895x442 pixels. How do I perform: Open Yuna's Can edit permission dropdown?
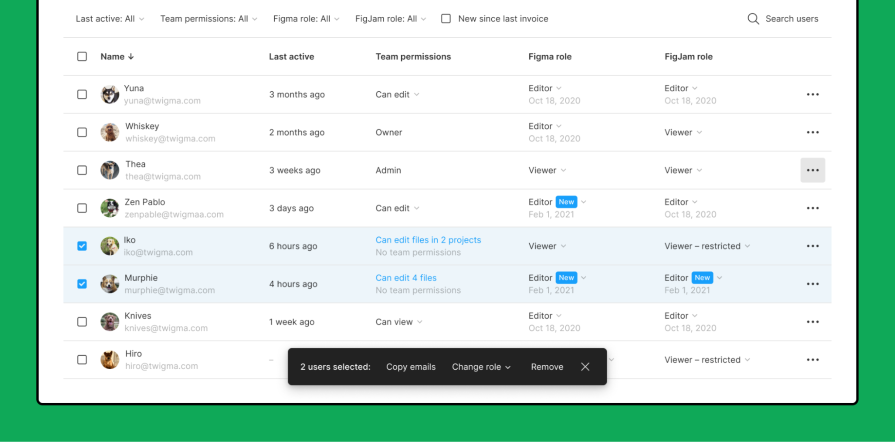[397, 94]
